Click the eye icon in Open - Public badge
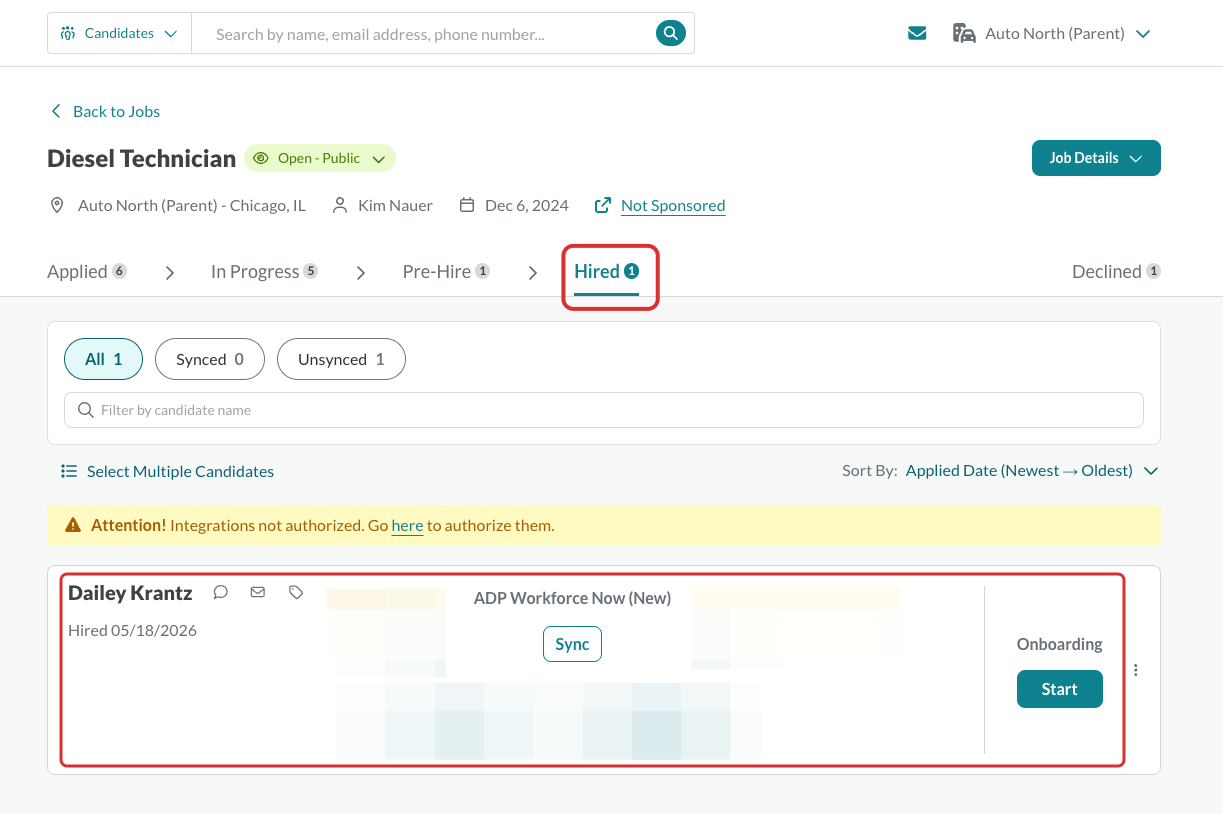This screenshot has width=1223, height=814. click(x=261, y=158)
